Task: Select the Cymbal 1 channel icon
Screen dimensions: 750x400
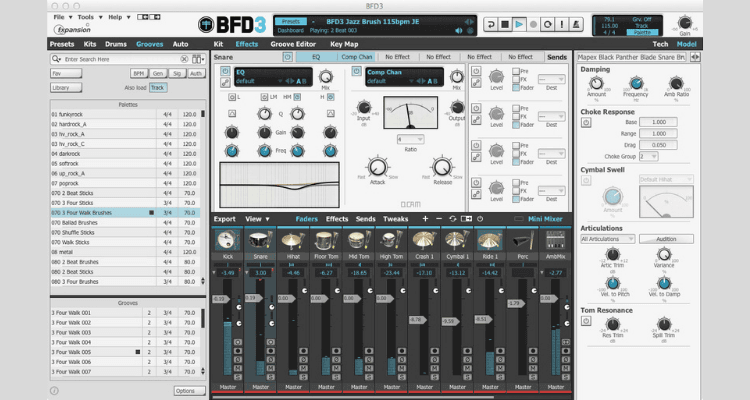Action: (x=457, y=239)
